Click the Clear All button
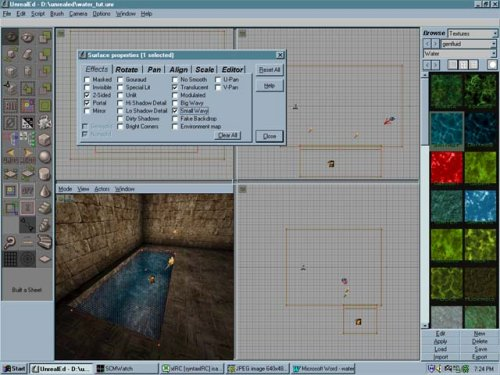This screenshot has height=375, width=500. point(228,135)
